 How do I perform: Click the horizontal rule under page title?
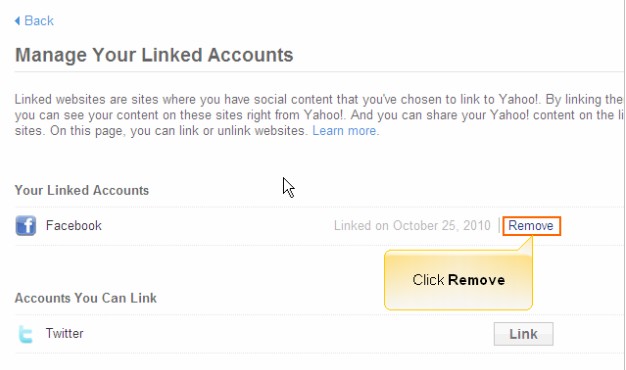[319, 72]
